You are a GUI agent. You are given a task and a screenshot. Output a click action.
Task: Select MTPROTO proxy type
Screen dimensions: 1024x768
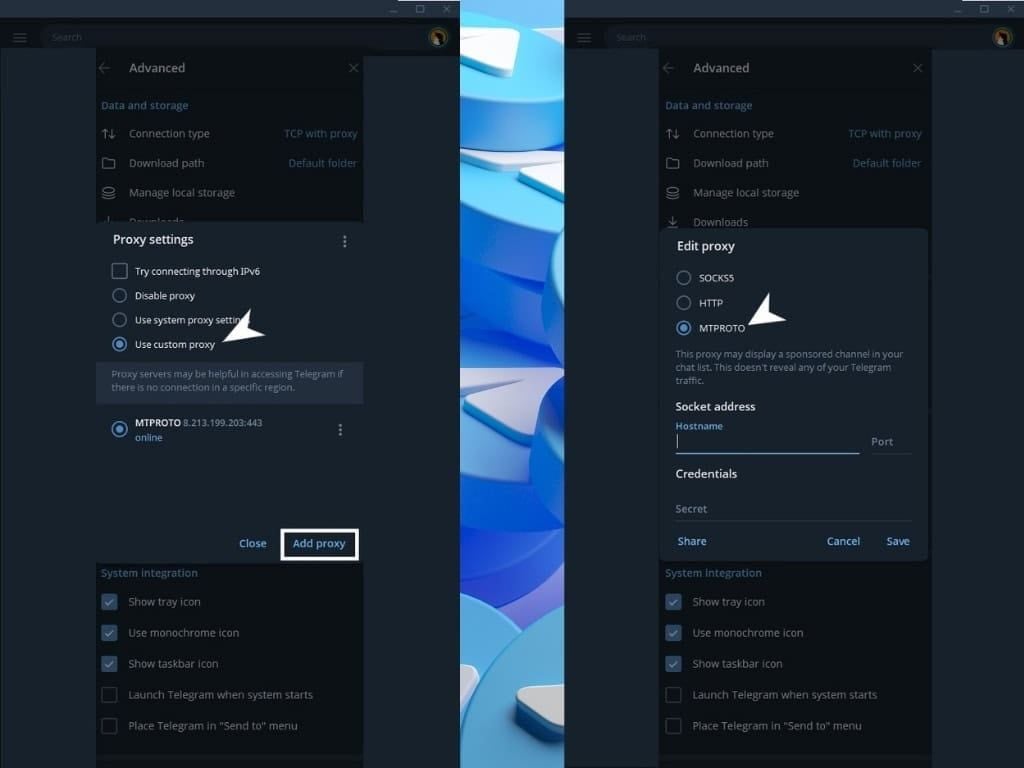tap(683, 328)
